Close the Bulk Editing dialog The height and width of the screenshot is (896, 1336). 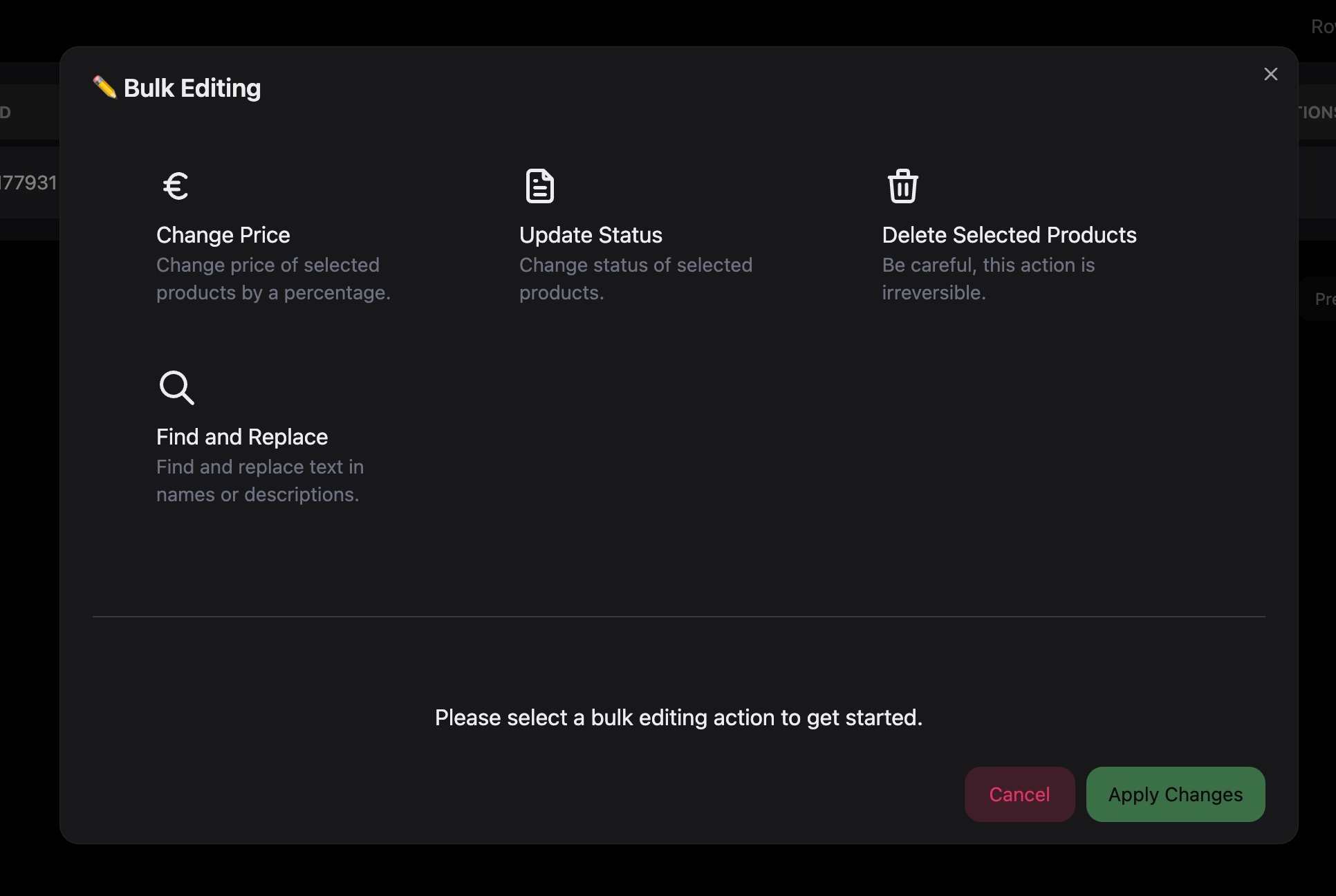pyautogui.click(x=1270, y=74)
